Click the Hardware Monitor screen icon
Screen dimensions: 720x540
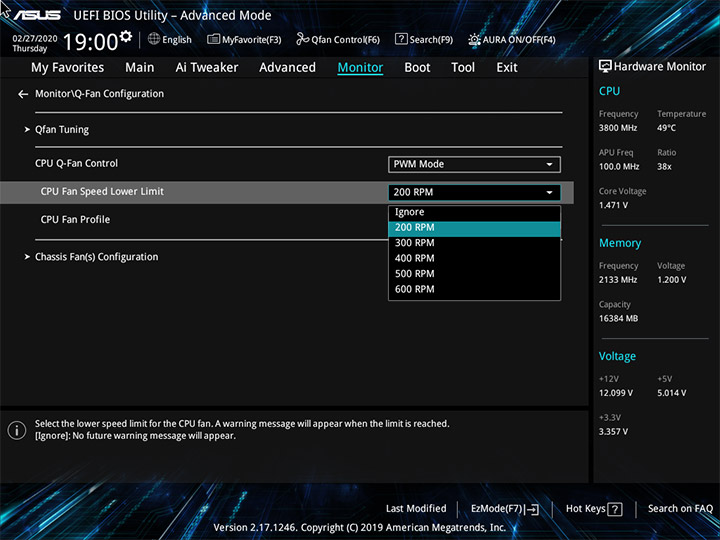tap(605, 67)
